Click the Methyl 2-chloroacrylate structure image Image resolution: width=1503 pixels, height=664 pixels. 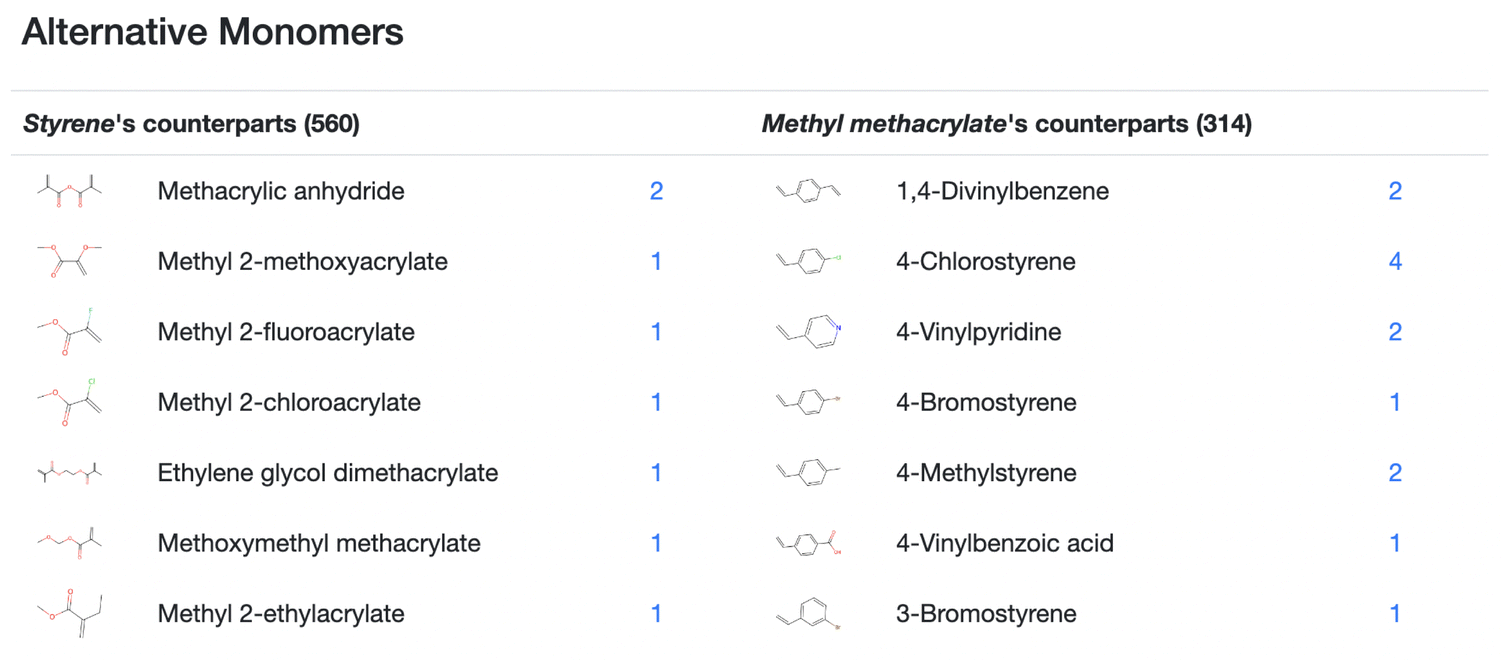coord(69,402)
